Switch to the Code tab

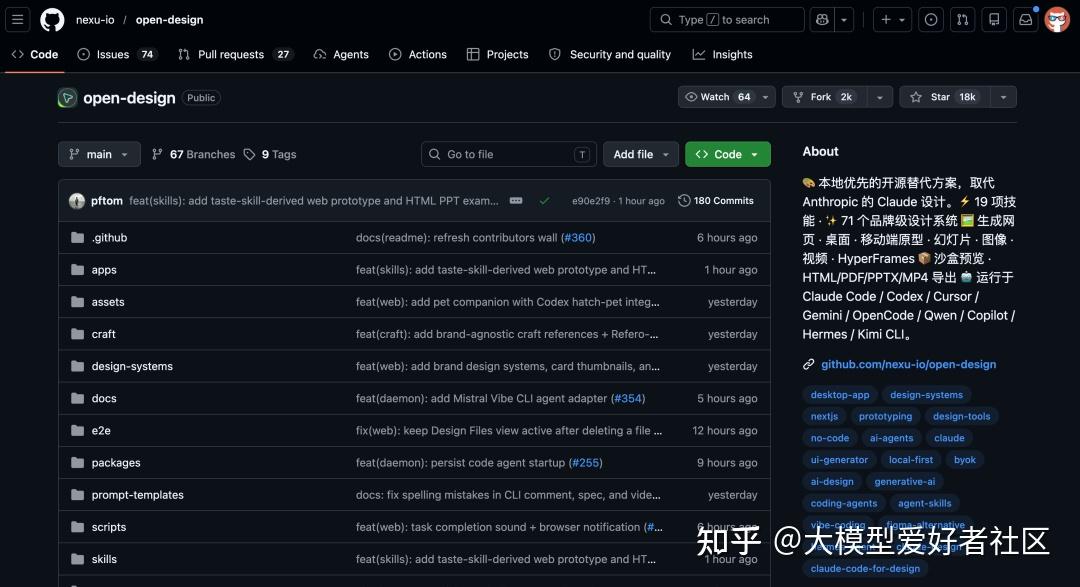coord(34,54)
